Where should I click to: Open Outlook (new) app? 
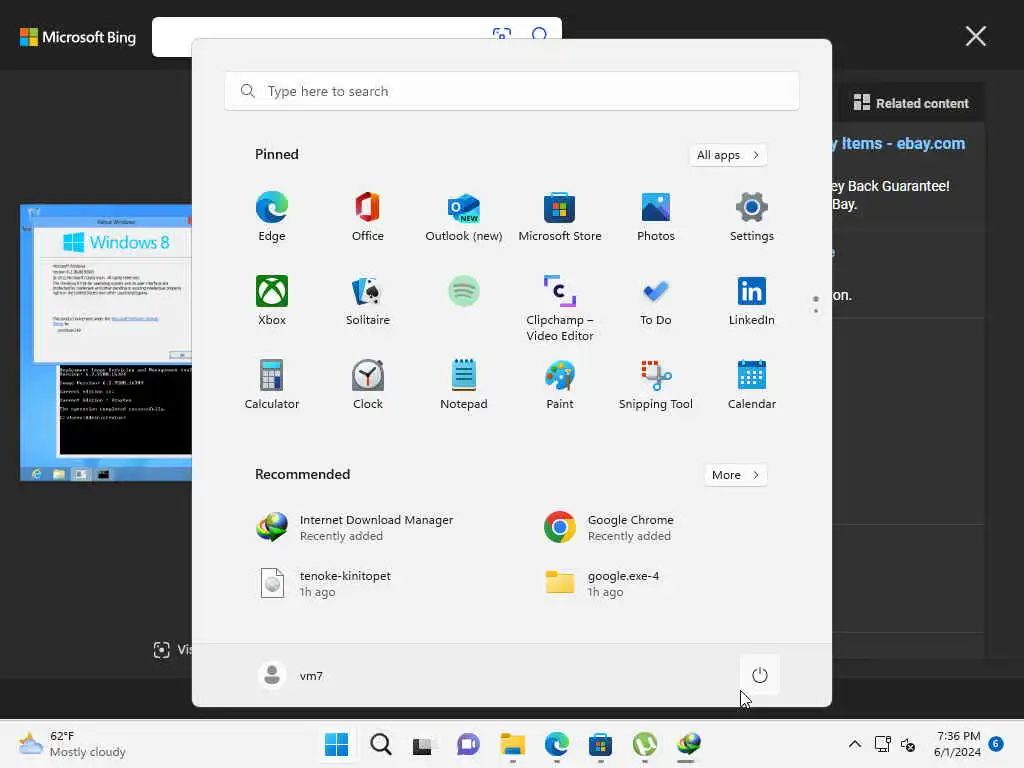(x=464, y=217)
